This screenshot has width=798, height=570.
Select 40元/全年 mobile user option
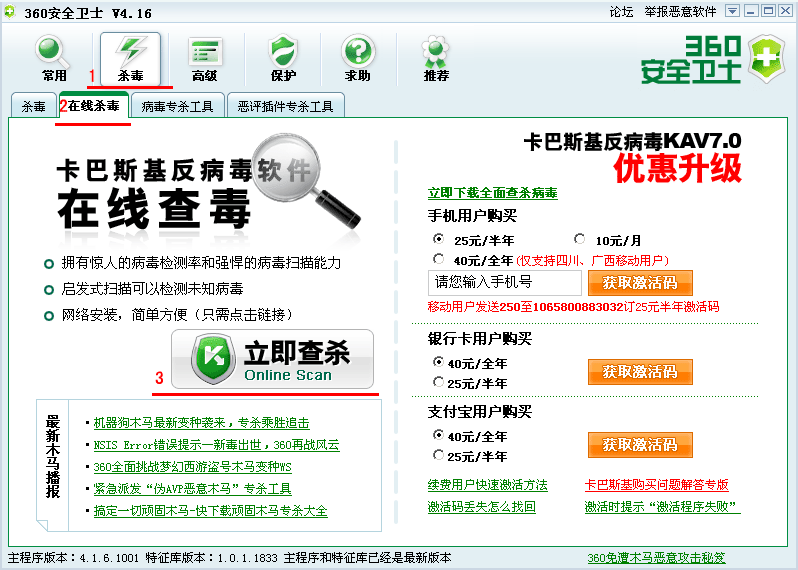[438, 260]
